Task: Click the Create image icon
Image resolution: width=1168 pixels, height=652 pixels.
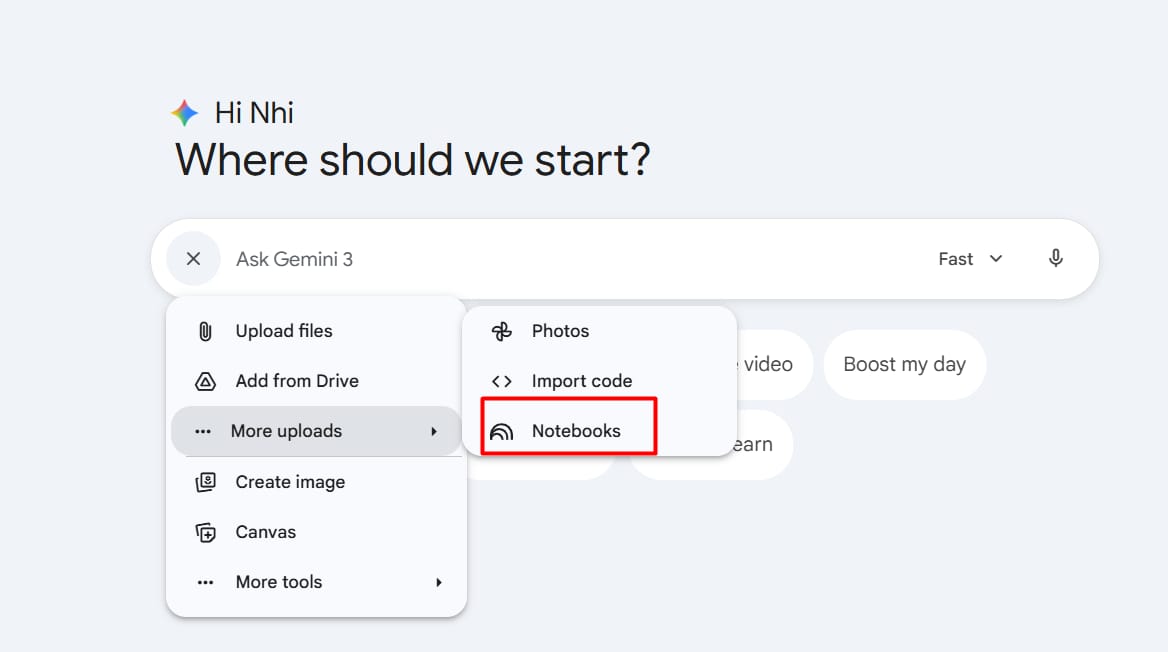Action: (204, 482)
